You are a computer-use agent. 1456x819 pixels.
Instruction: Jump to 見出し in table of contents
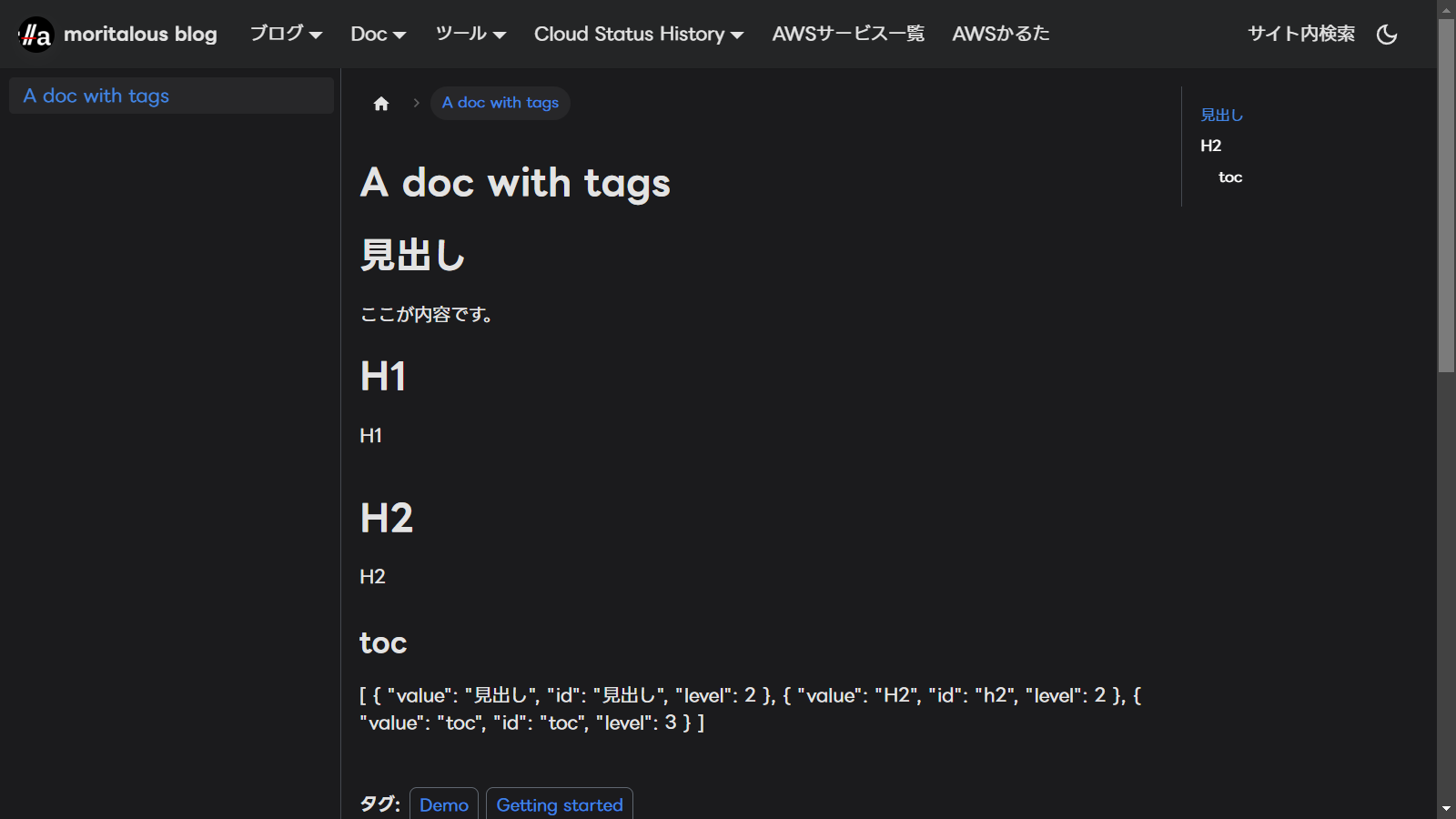(x=1221, y=115)
